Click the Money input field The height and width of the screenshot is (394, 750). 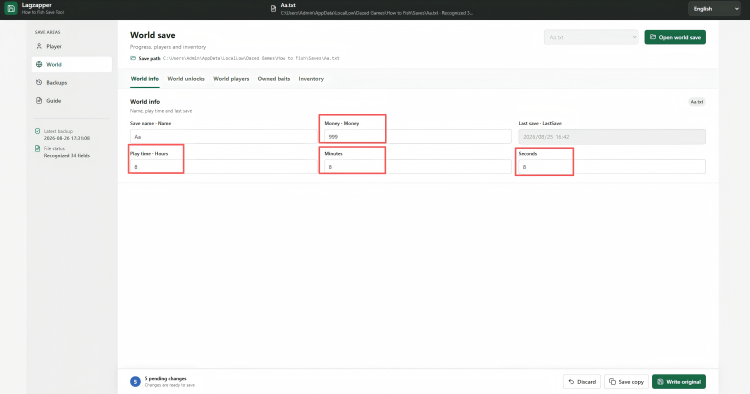coord(418,137)
